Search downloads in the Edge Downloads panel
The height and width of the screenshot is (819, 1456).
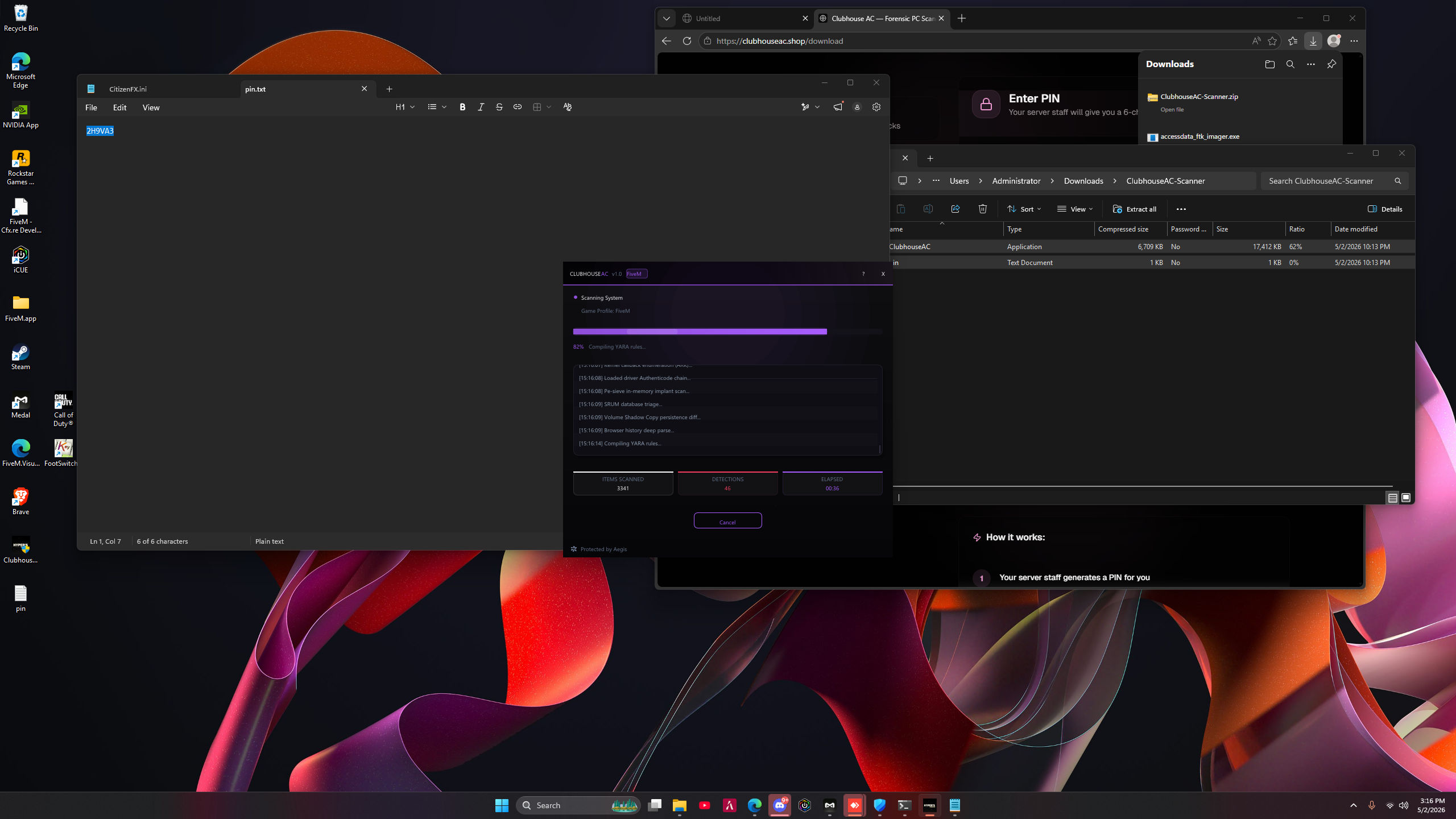1290,64
